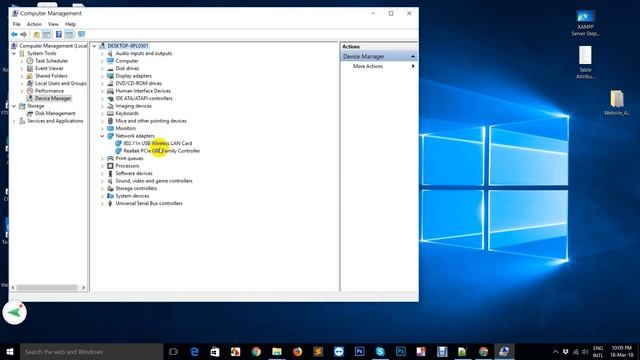Select Human Interface Devices category

click(x=143, y=91)
